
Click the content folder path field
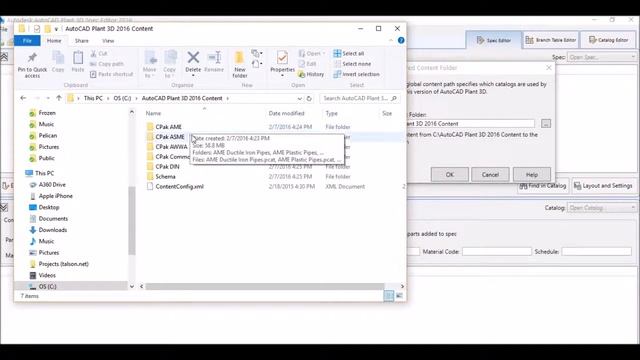471,124
